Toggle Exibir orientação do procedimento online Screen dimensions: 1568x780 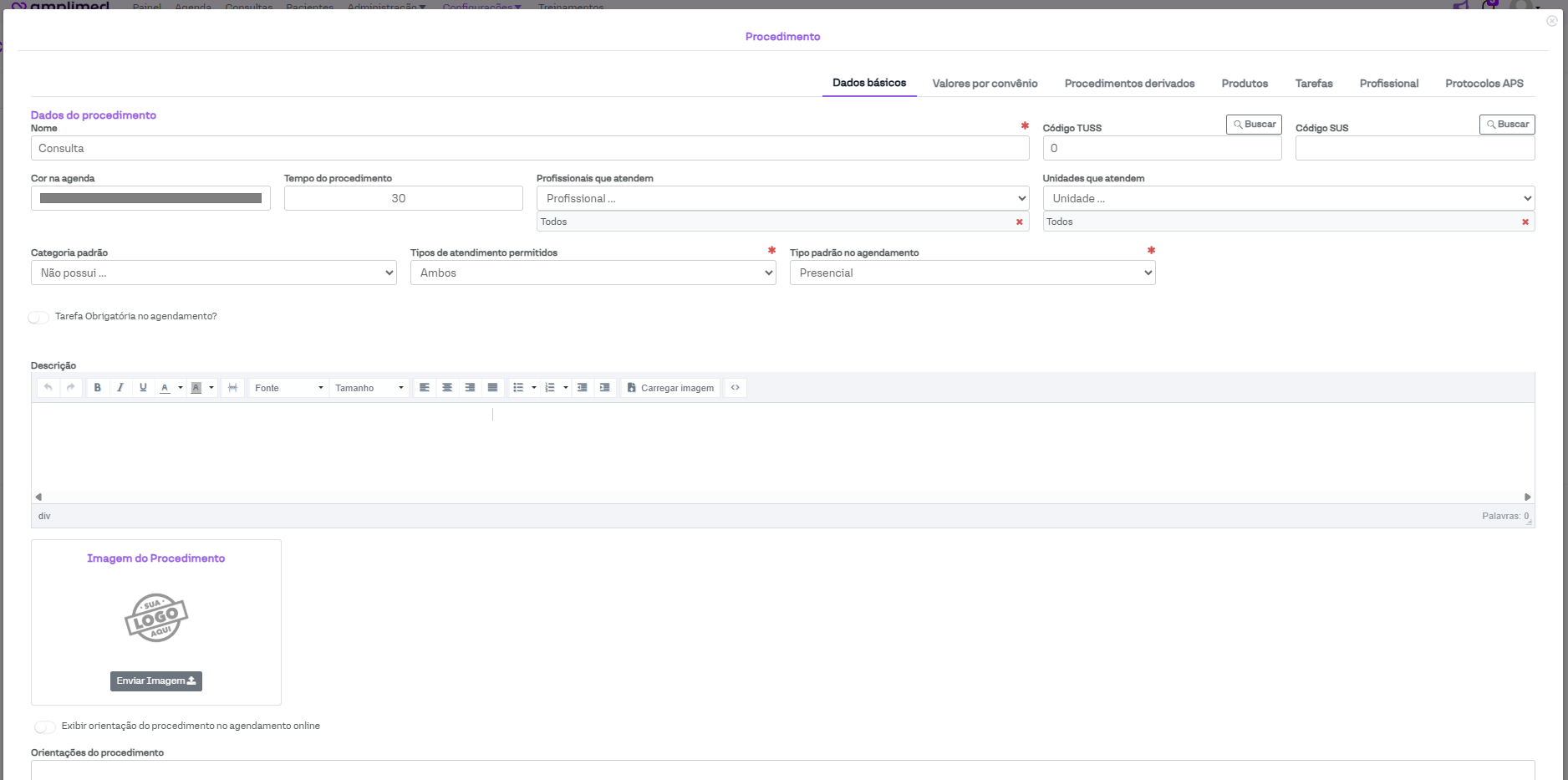click(45, 726)
